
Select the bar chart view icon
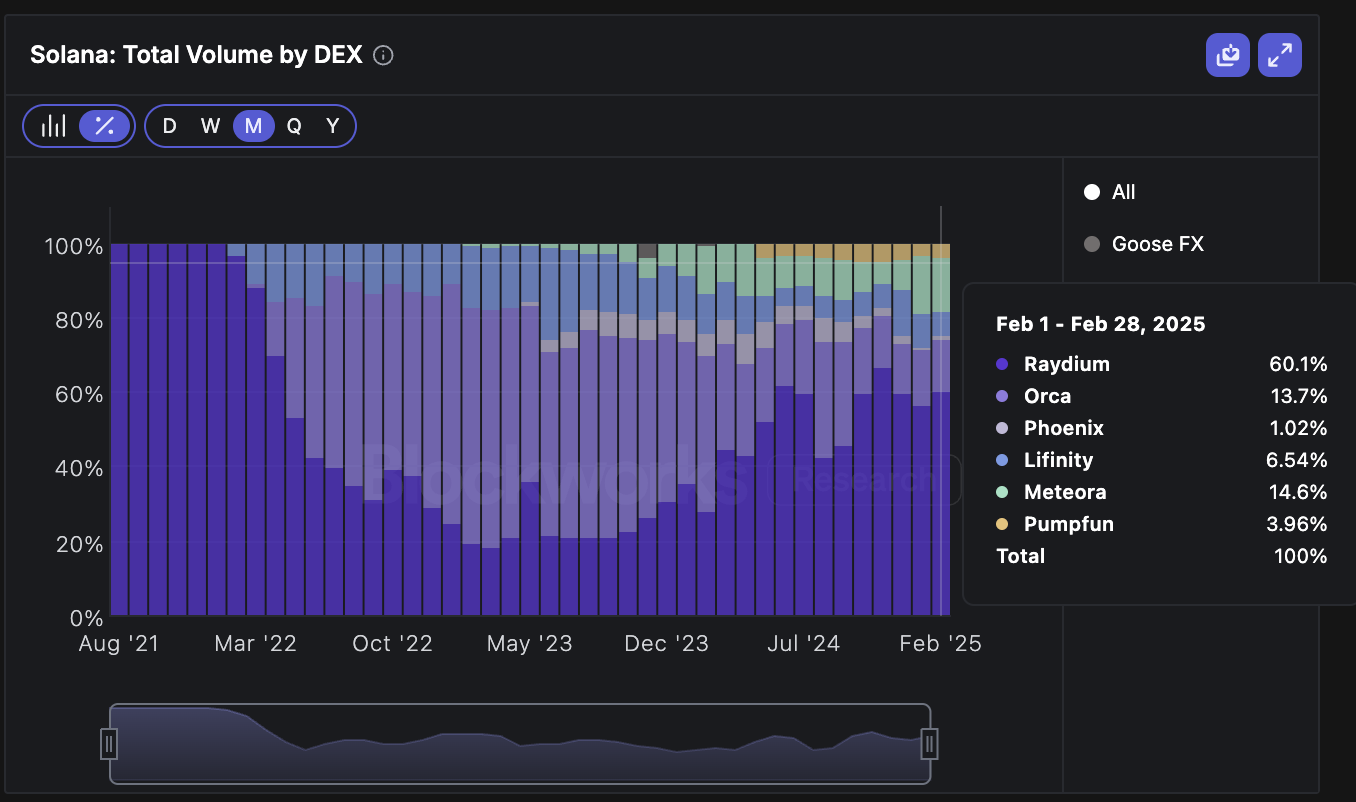pos(54,125)
